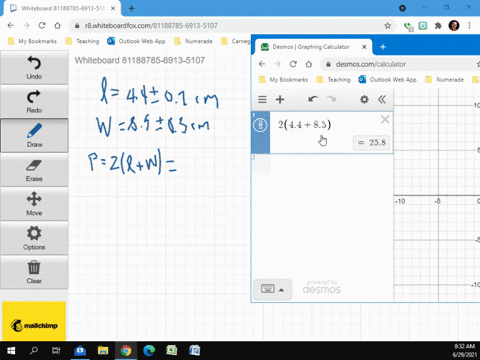Click the Redo tool in the whiteboard sidebar

point(34,102)
